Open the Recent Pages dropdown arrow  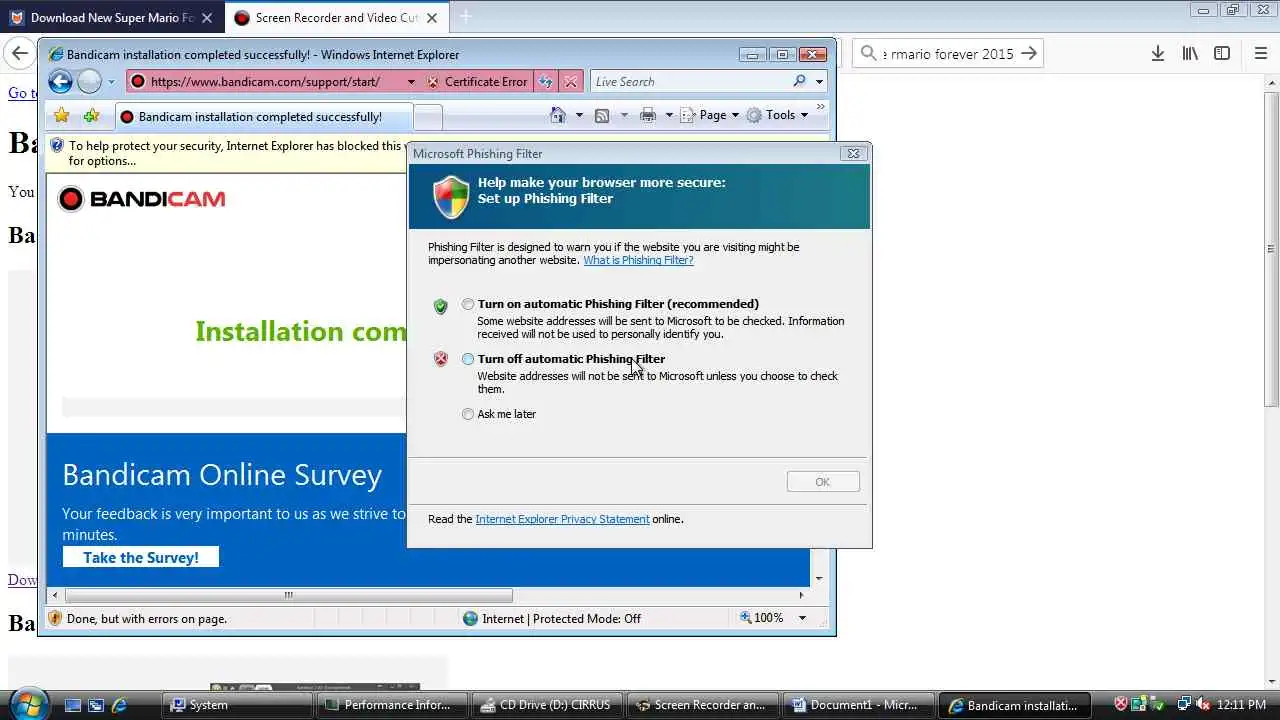coord(111,82)
